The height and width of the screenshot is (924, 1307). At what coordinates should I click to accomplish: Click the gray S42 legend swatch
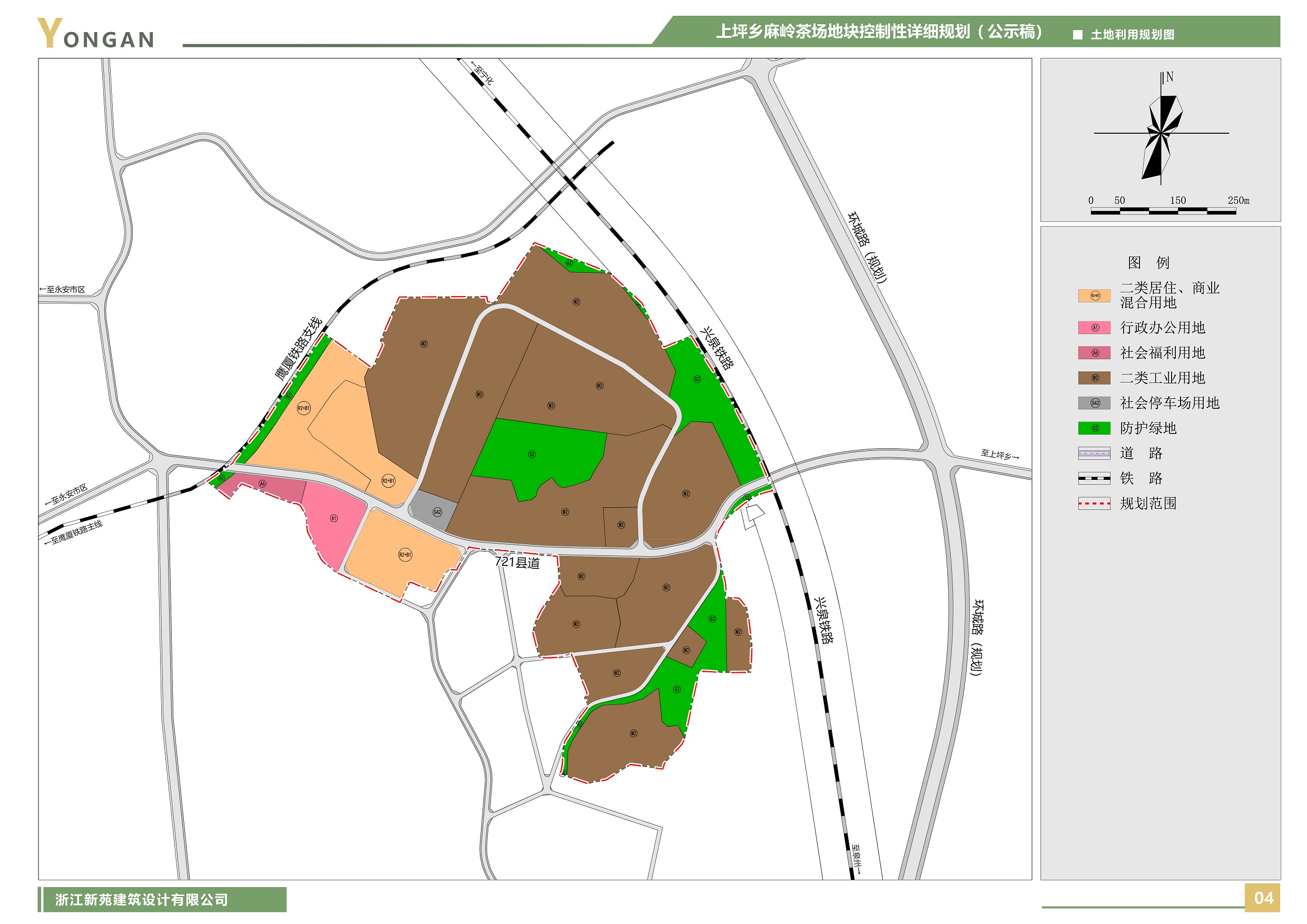pyautogui.click(x=1094, y=402)
